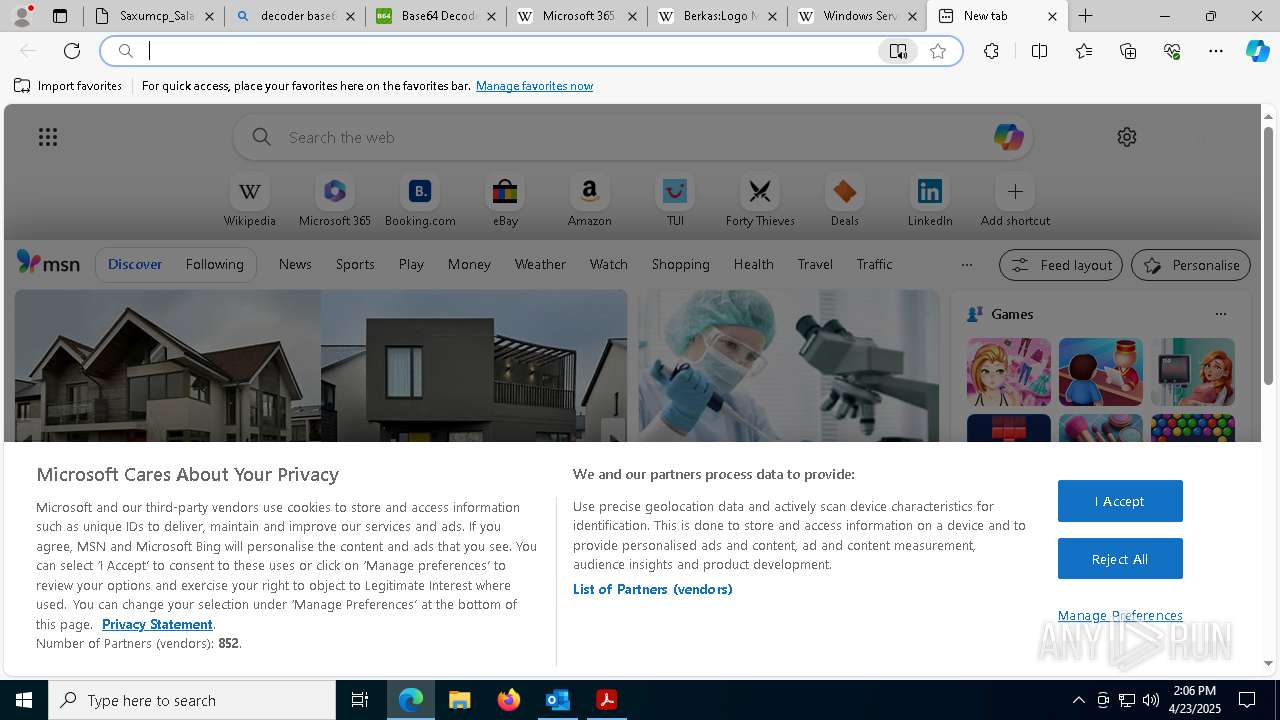Image resolution: width=1280 pixels, height=720 pixels.
Task: Click Add shortcut plus tile
Action: 1015,201
